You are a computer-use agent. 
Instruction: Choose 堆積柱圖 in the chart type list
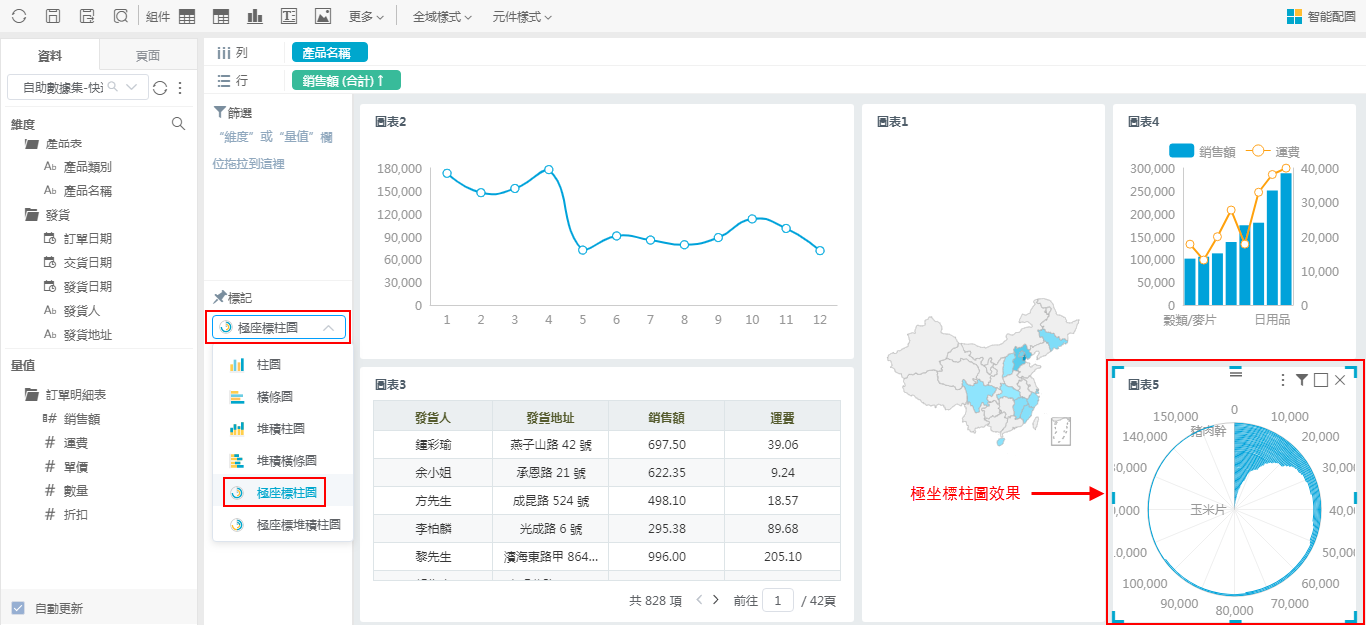click(x=282, y=428)
